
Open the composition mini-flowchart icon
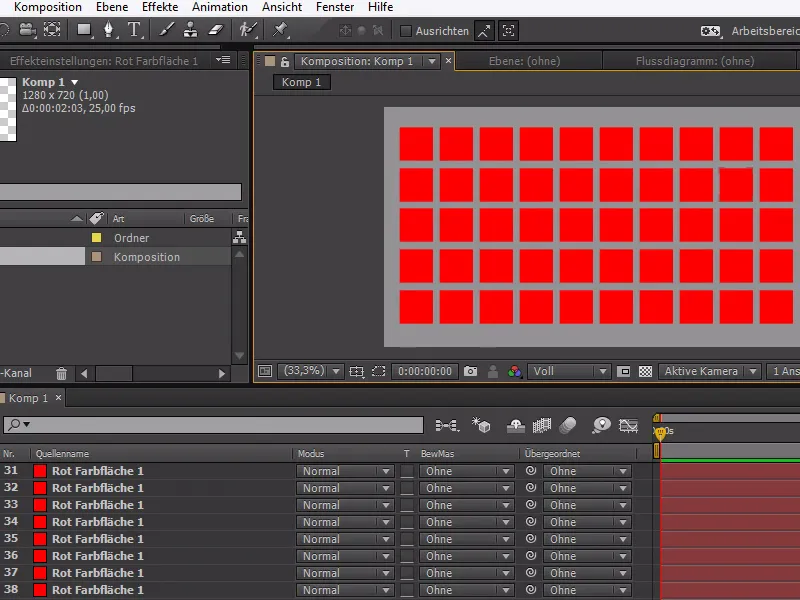[x=447, y=425]
